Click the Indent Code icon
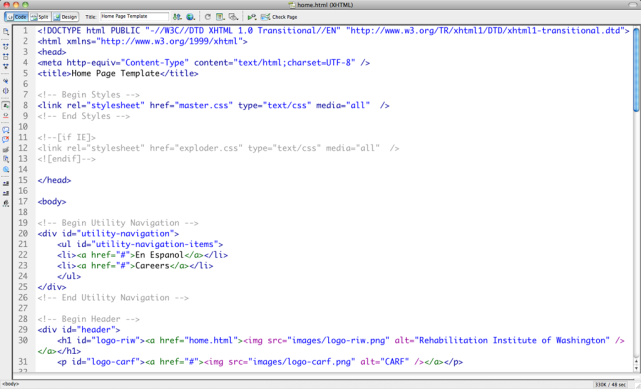Image resolution: width=641 pixels, height=389 pixels. (6, 183)
